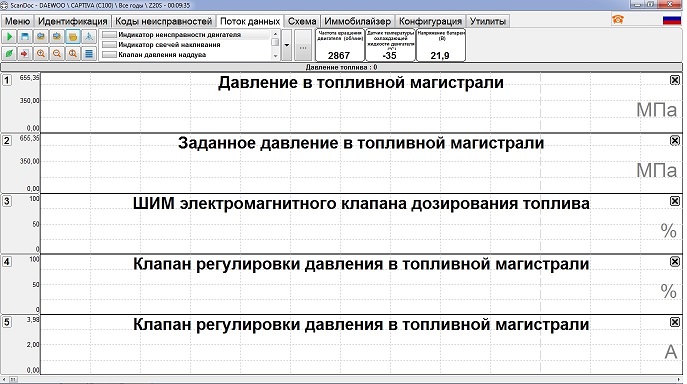This screenshot has height=384, width=687.
Task: Click the title Заданное давление в топливной магистрали
Action: coord(361,143)
